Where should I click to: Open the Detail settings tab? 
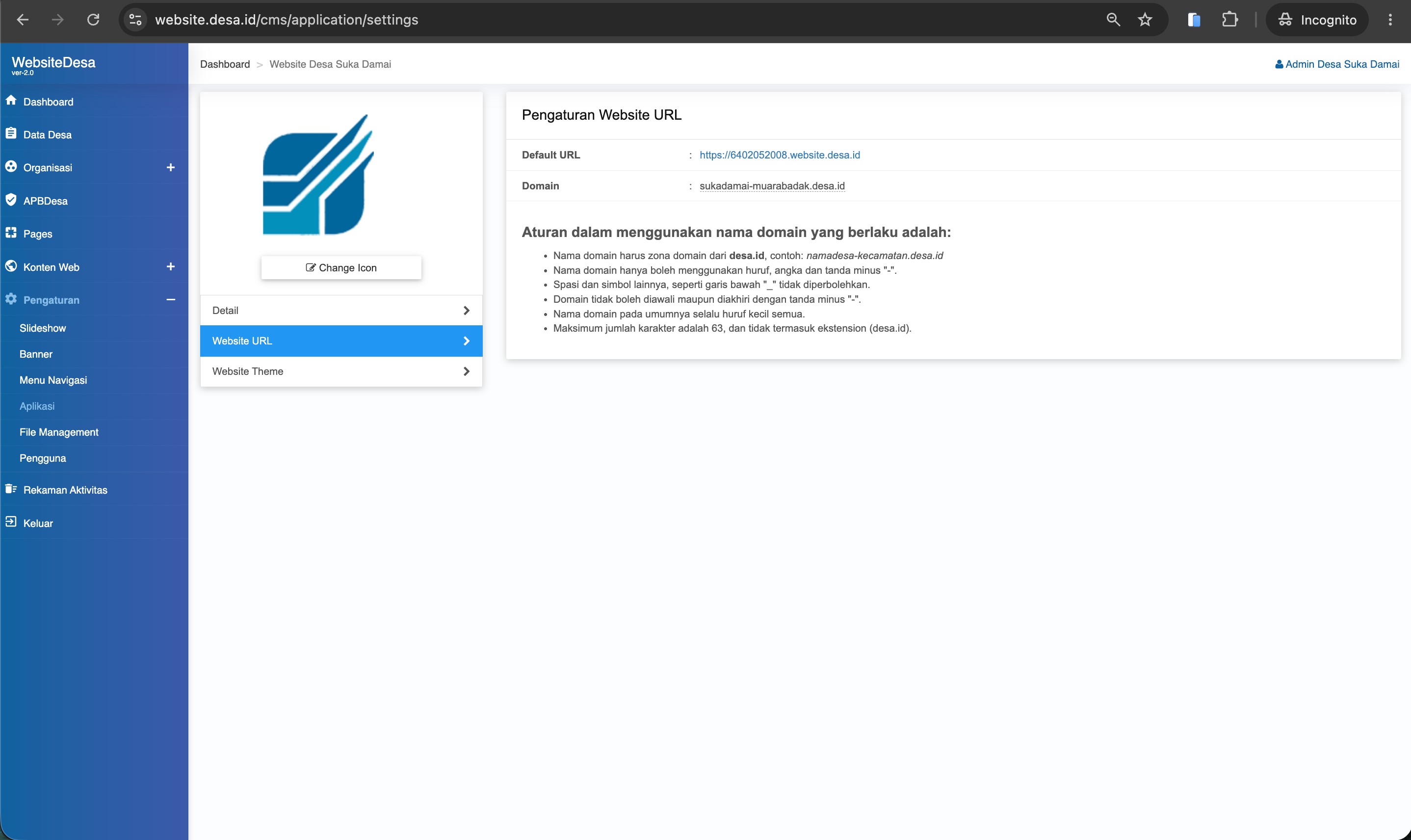pyautogui.click(x=341, y=311)
